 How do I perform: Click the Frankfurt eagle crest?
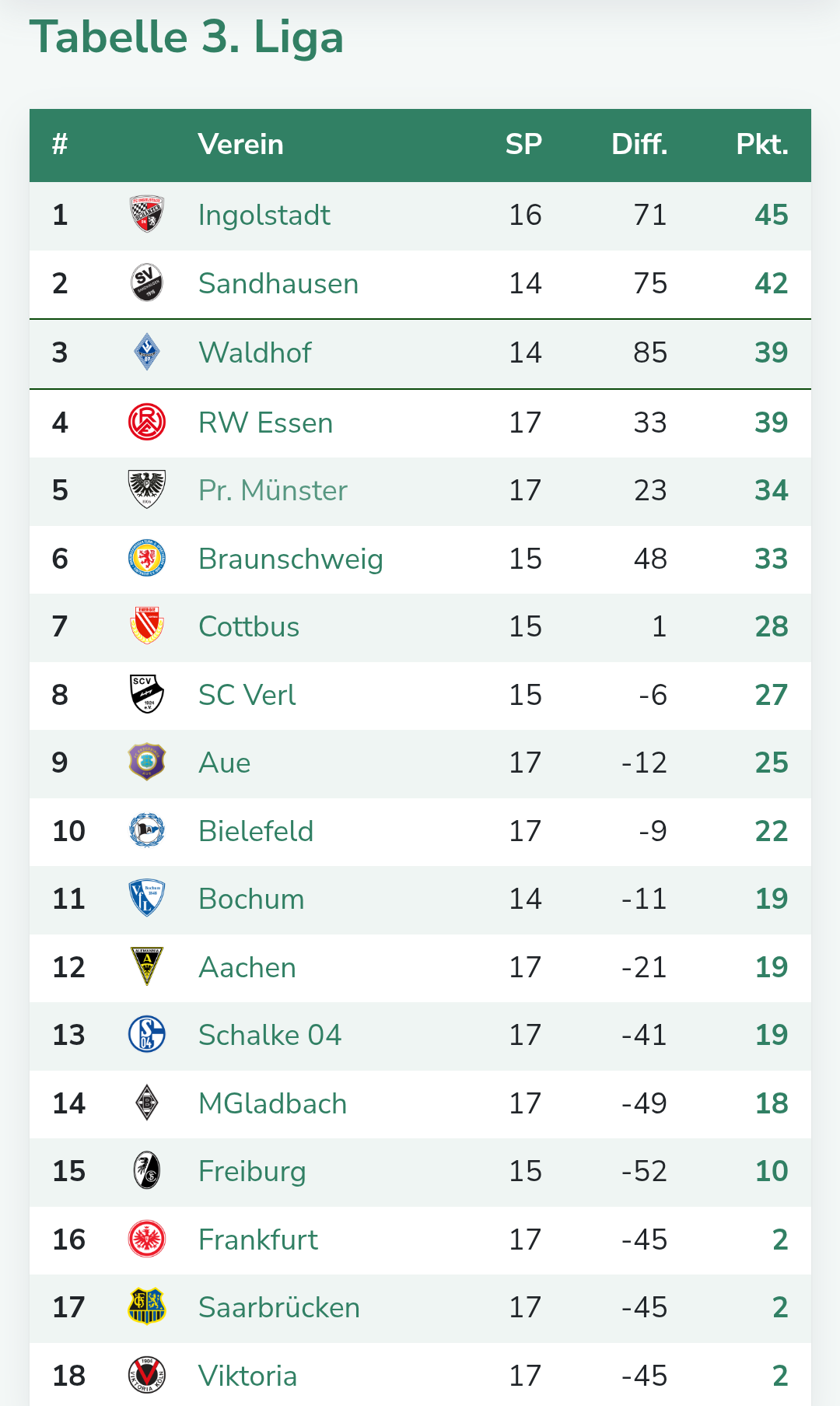coord(146,1239)
